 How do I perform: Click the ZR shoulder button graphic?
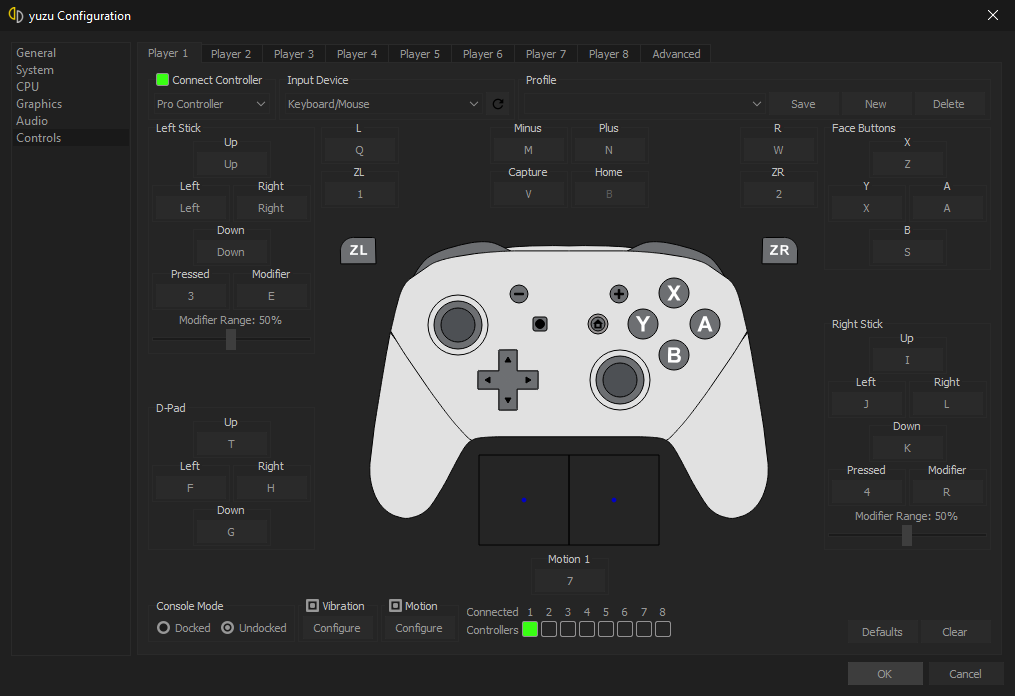pos(779,251)
